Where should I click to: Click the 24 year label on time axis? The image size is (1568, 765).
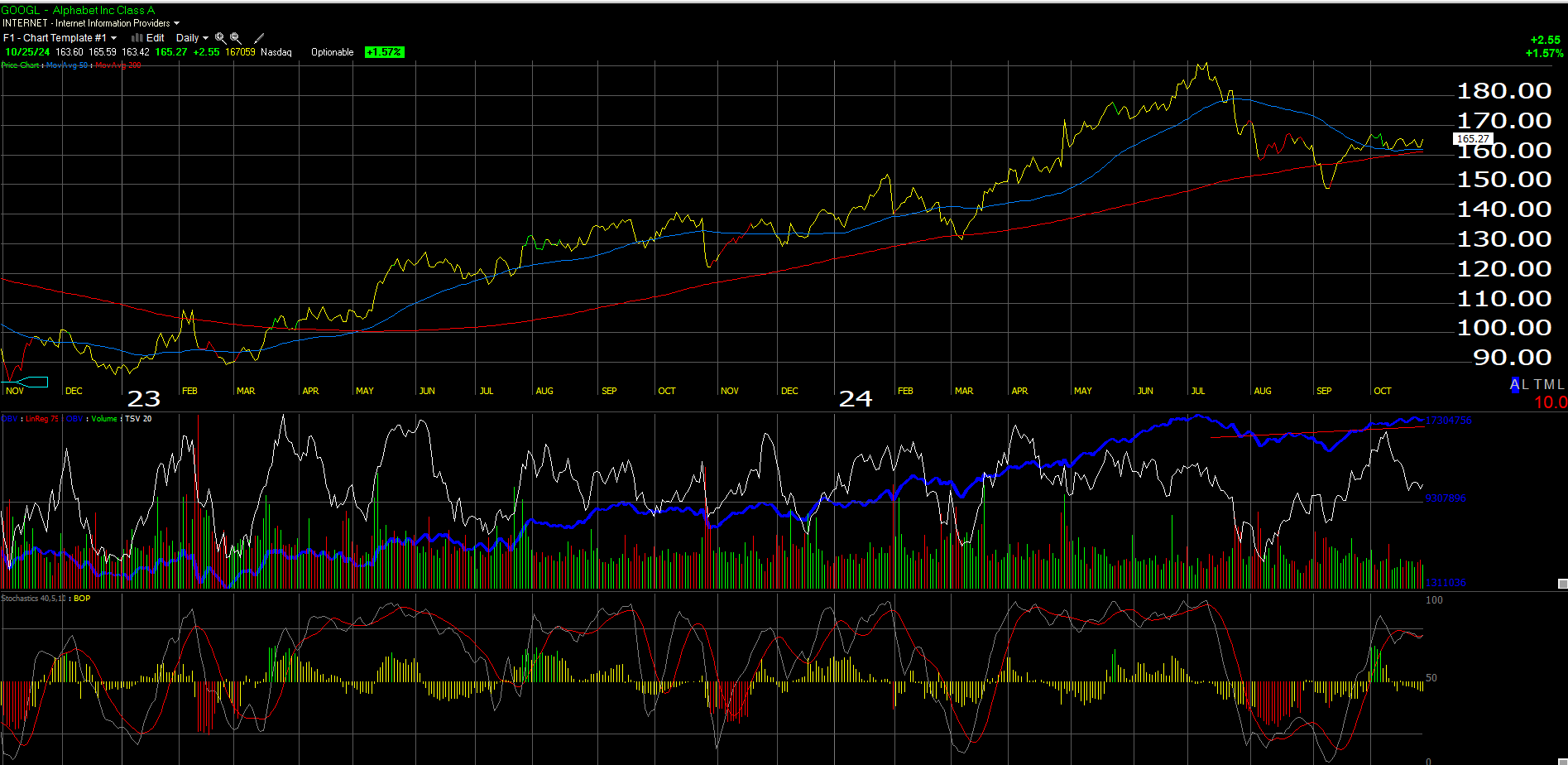(856, 399)
